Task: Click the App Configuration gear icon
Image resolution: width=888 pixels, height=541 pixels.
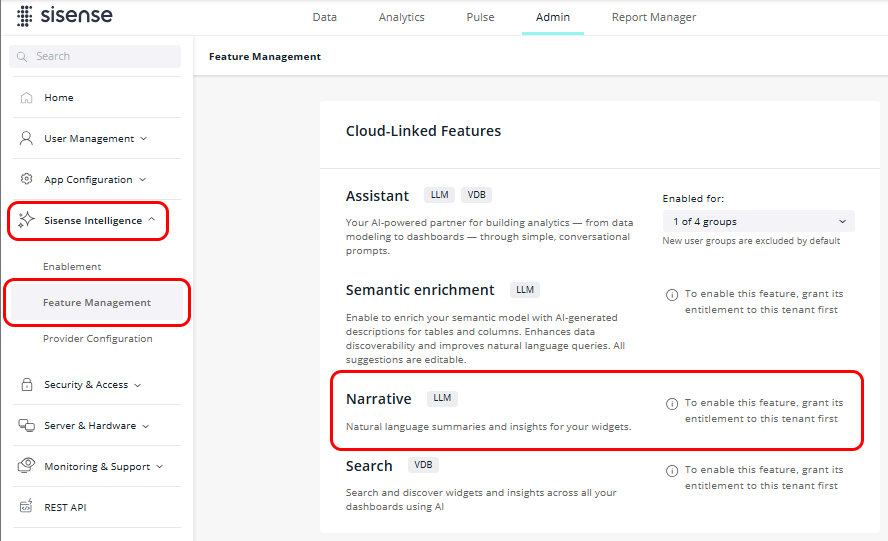Action: pyautogui.click(x=26, y=179)
